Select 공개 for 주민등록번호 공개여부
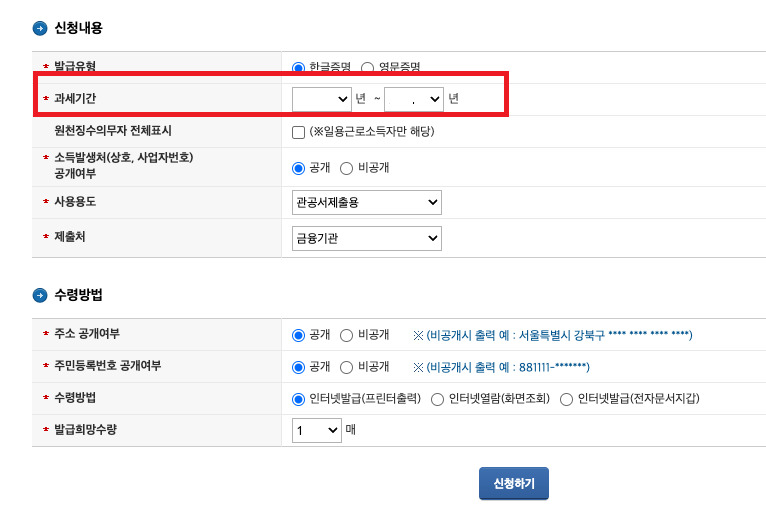The width and height of the screenshot is (766, 527). pos(298,367)
